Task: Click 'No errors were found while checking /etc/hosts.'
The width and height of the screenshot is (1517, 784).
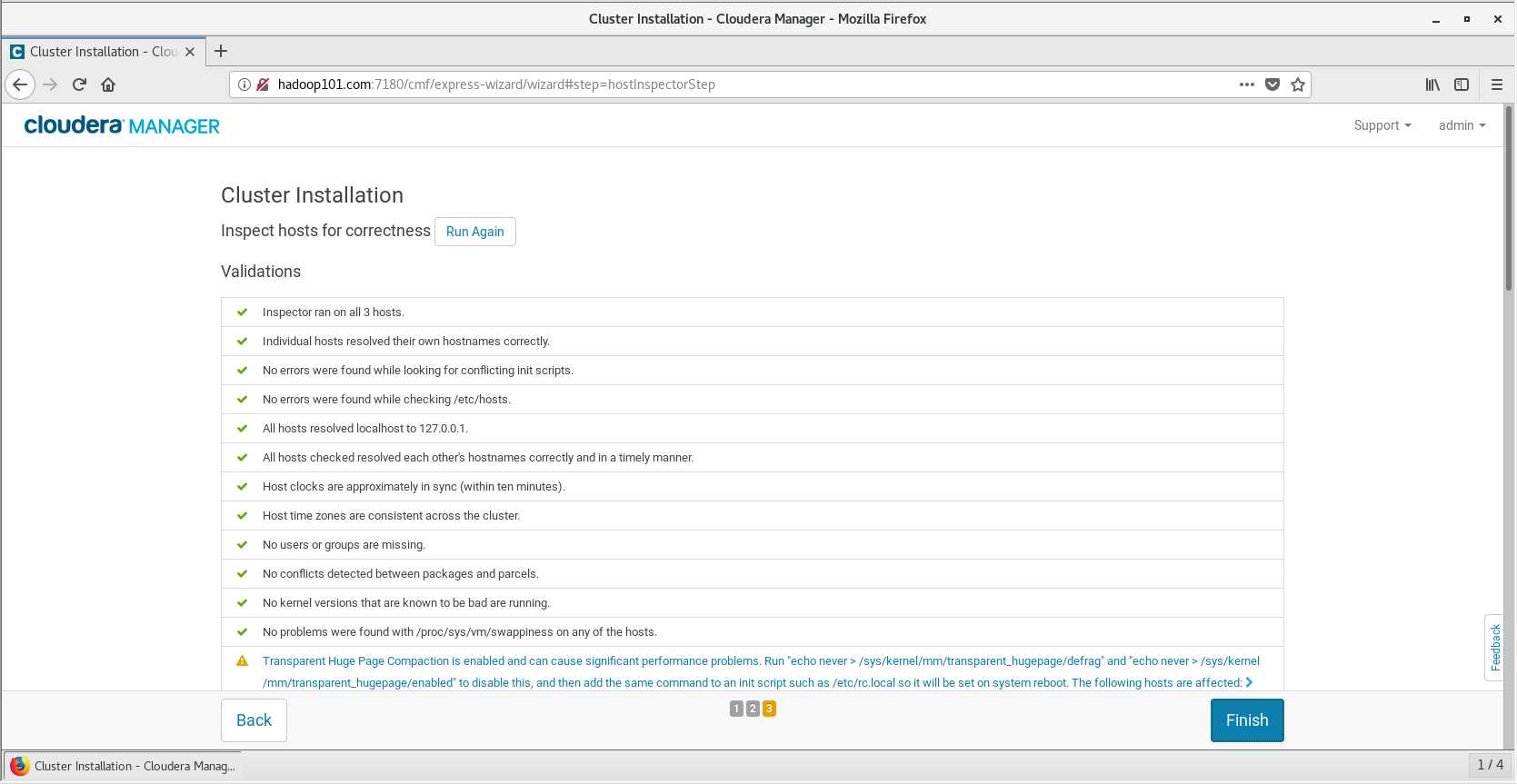Action: pyautogui.click(x=386, y=399)
